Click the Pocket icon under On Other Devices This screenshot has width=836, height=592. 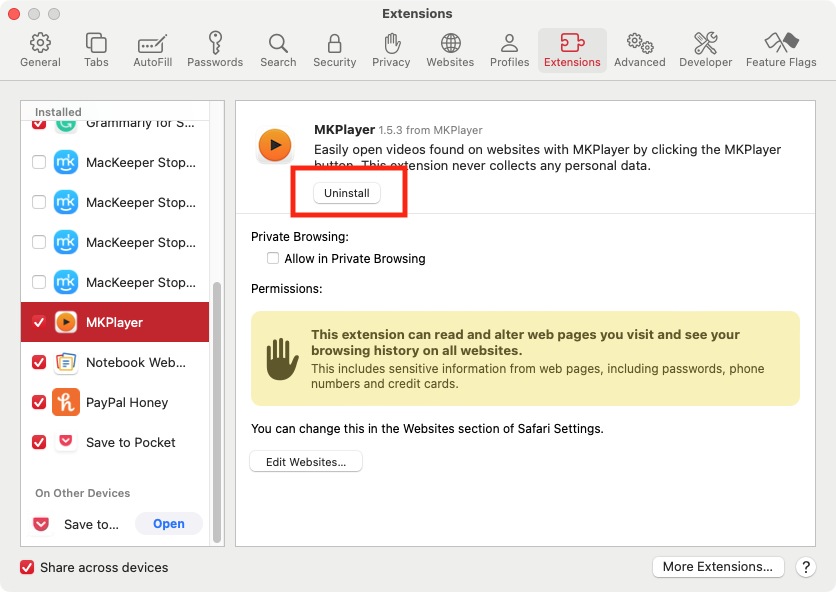(x=41, y=524)
